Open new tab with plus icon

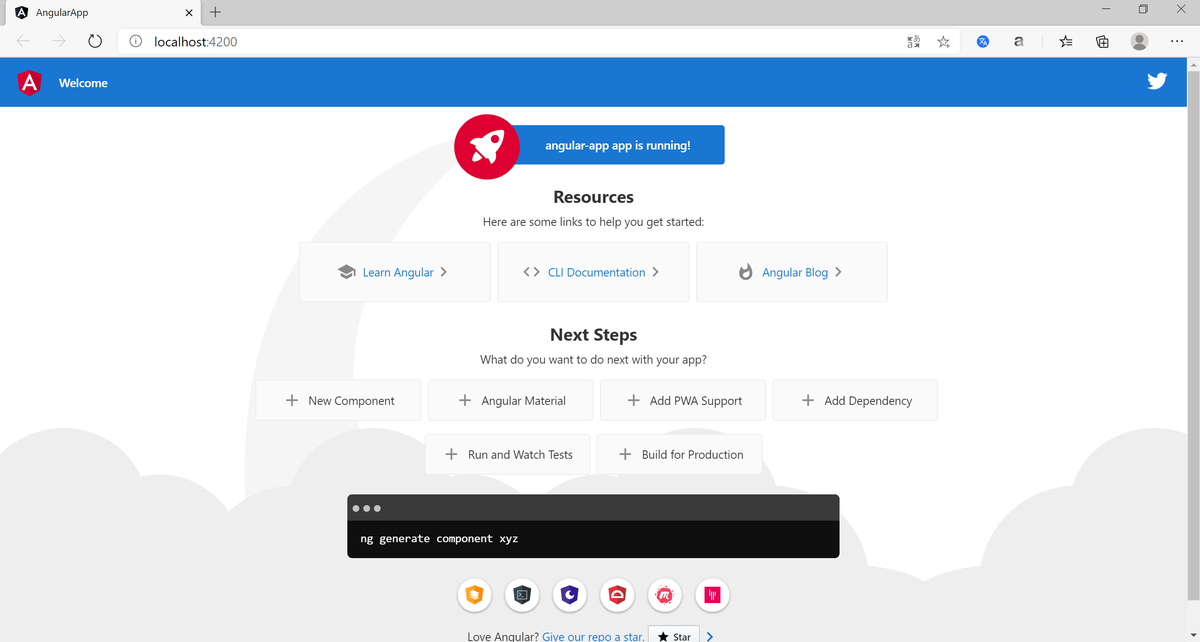(x=216, y=13)
